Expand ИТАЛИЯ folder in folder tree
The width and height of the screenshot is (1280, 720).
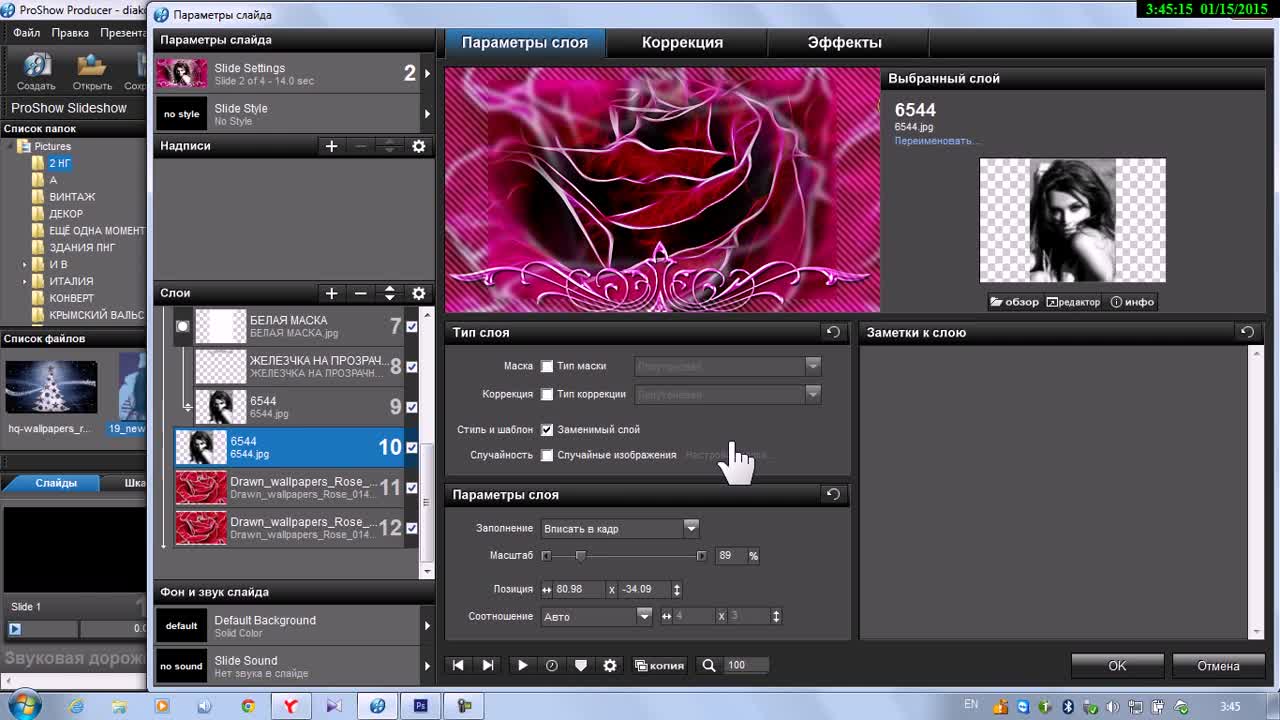coord(25,282)
